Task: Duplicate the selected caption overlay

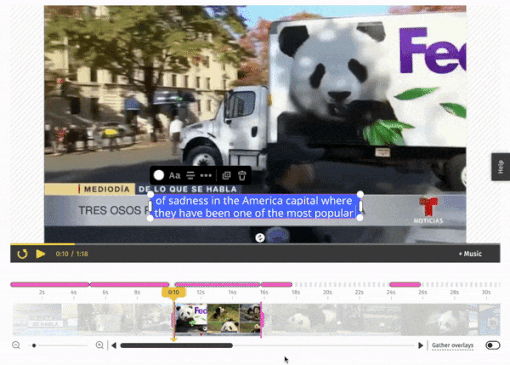Action: [x=226, y=175]
